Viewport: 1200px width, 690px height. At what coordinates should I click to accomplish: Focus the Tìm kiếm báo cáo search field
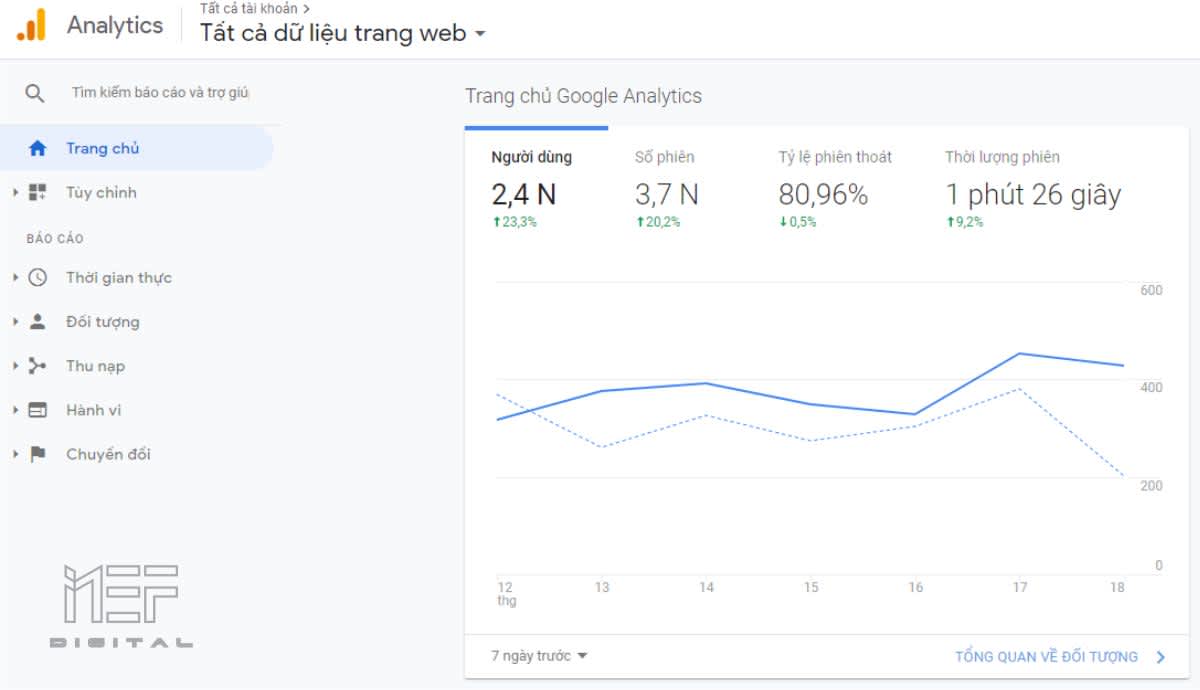[x=160, y=93]
